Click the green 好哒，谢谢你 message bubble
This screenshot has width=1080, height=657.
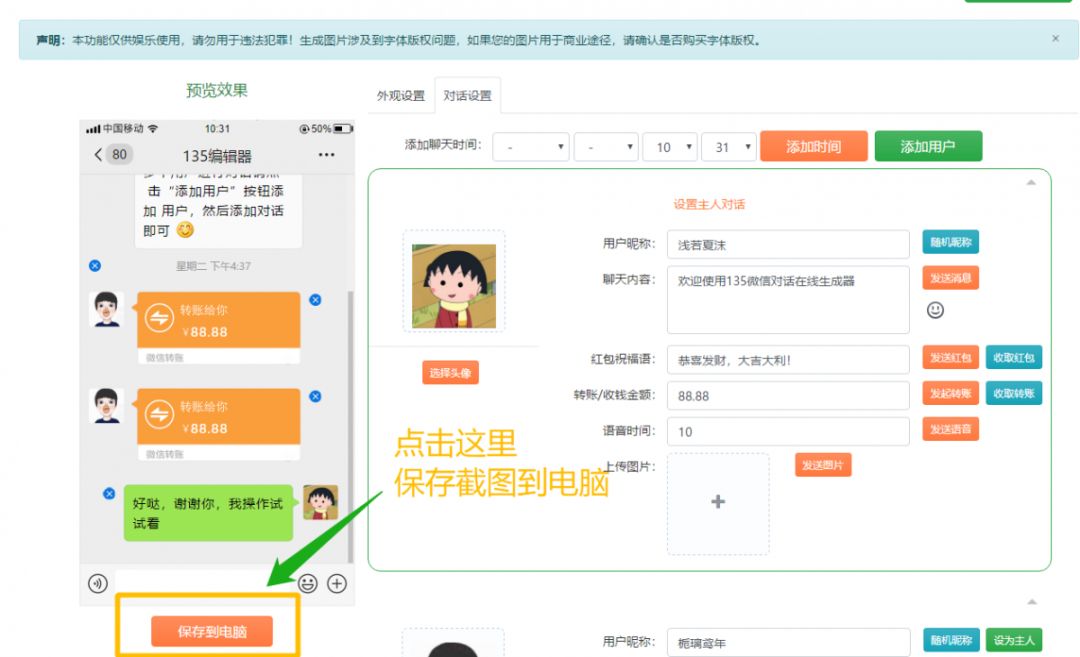tap(208, 513)
